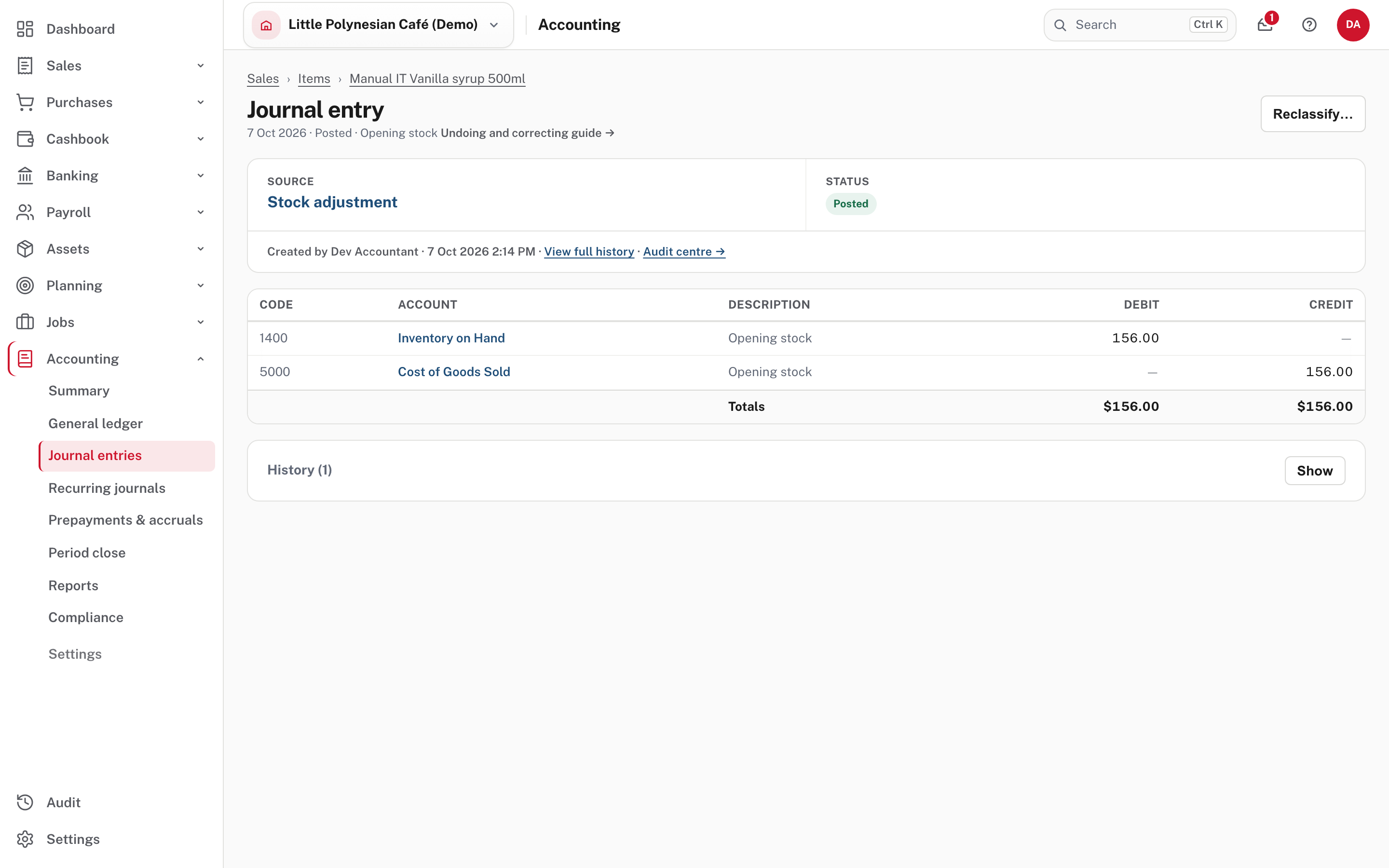The height and width of the screenshot is (868, 1389).
Task: Open the help question mark icon
Action: pyautogui.click(x=1309, y=25)
